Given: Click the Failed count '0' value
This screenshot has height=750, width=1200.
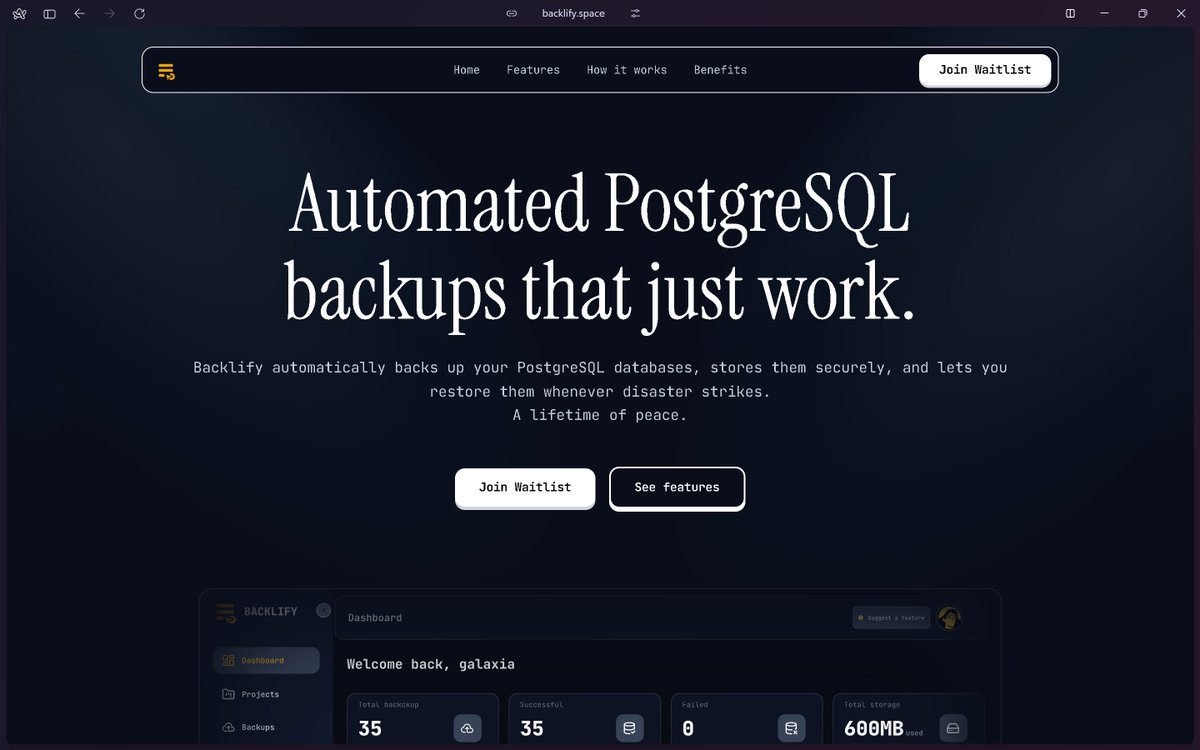Looking at the screenshot, I should 688,729.
